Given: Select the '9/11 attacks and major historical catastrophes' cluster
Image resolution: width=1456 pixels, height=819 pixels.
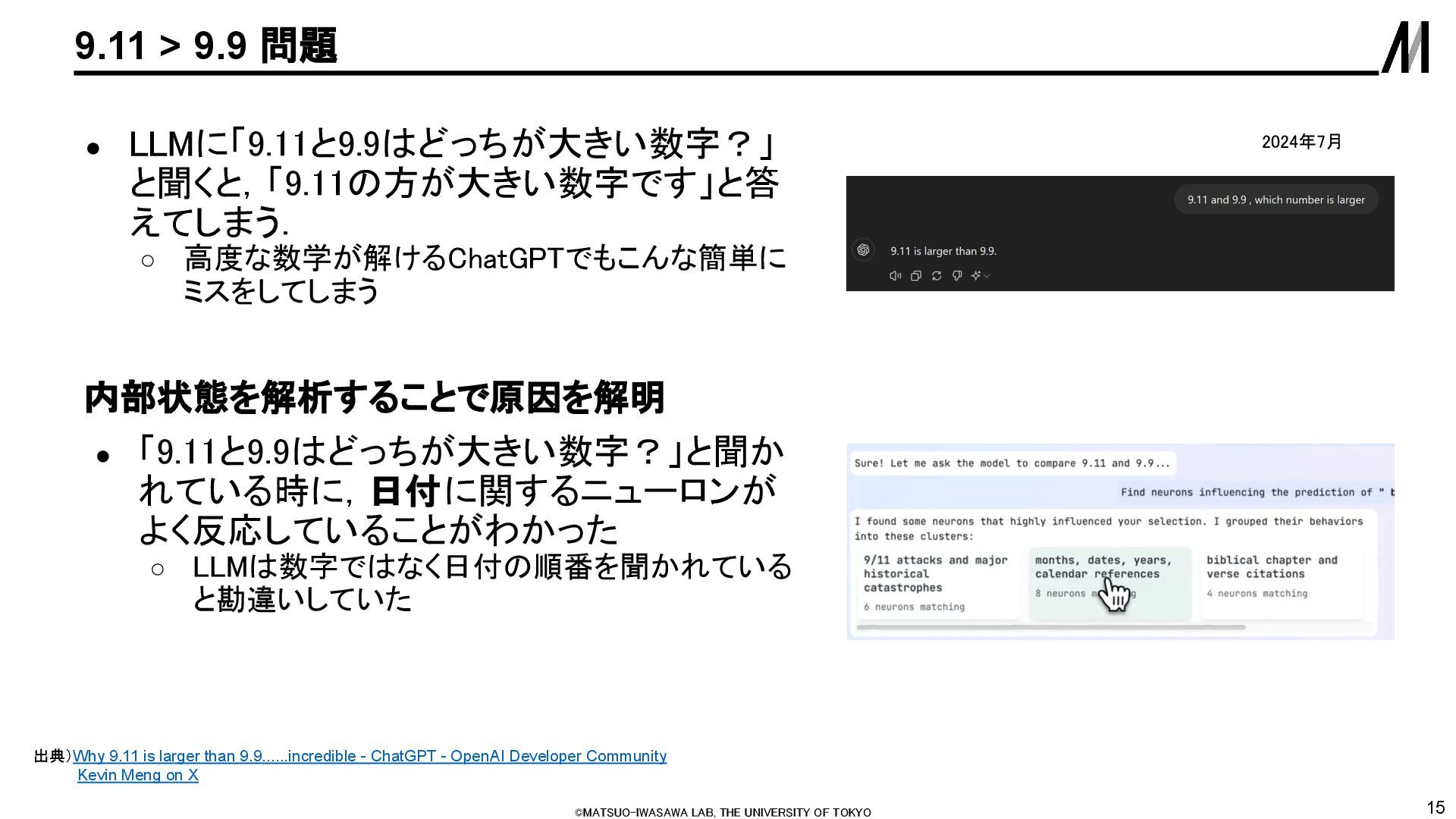Looking at the screenshot, I should (937, 582).
